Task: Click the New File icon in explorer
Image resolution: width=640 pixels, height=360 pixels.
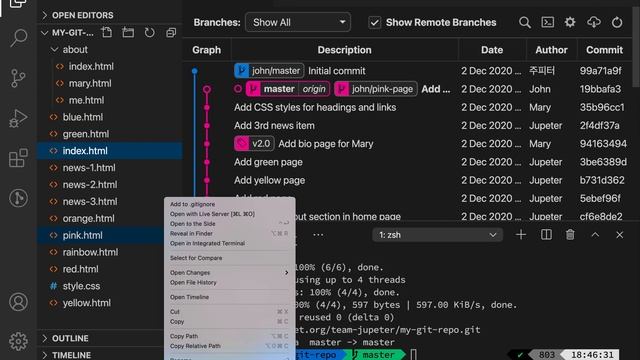Action: tap(107, 32)
